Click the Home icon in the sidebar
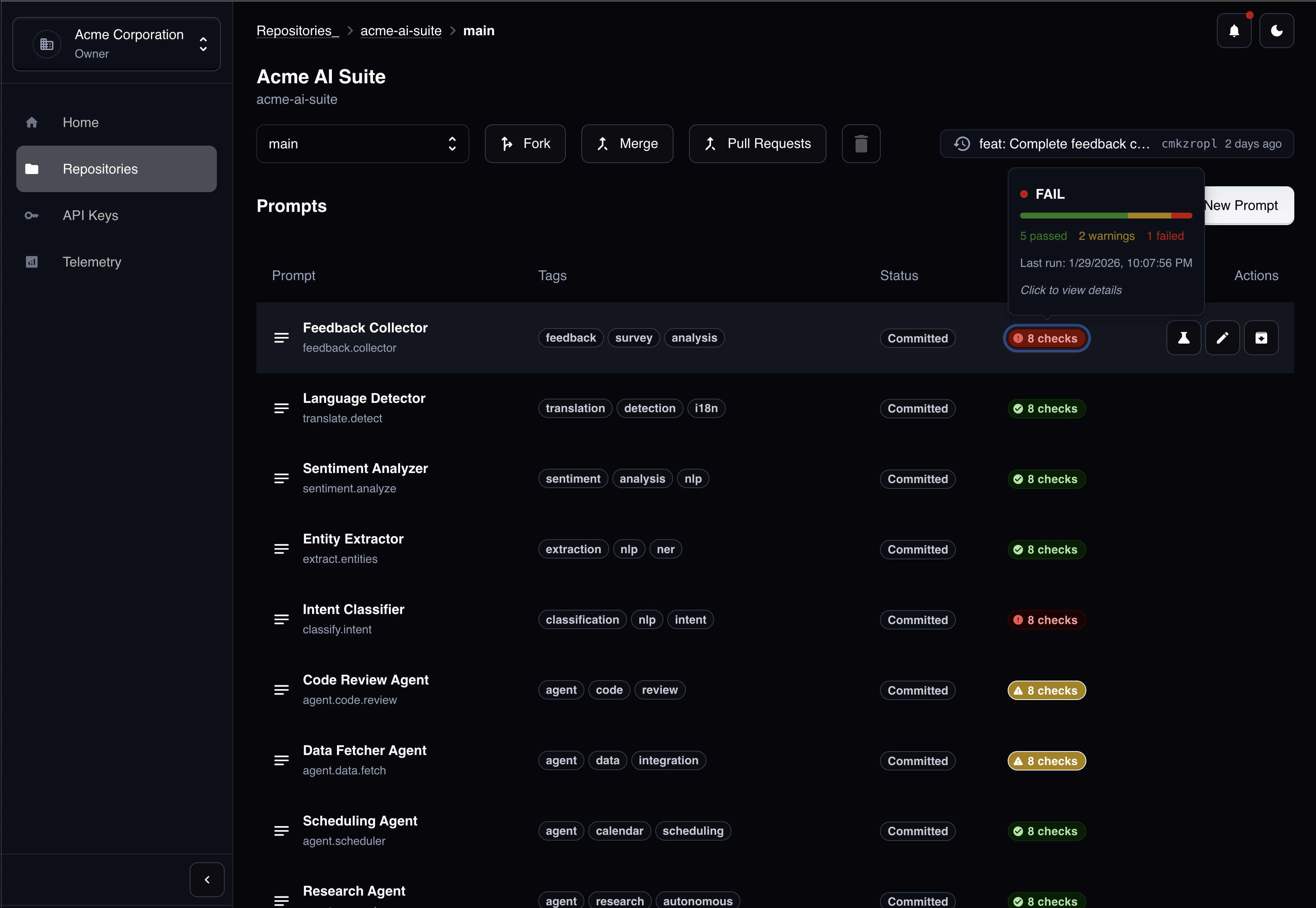Screen dimensions: 1316x908 (32, 122)
